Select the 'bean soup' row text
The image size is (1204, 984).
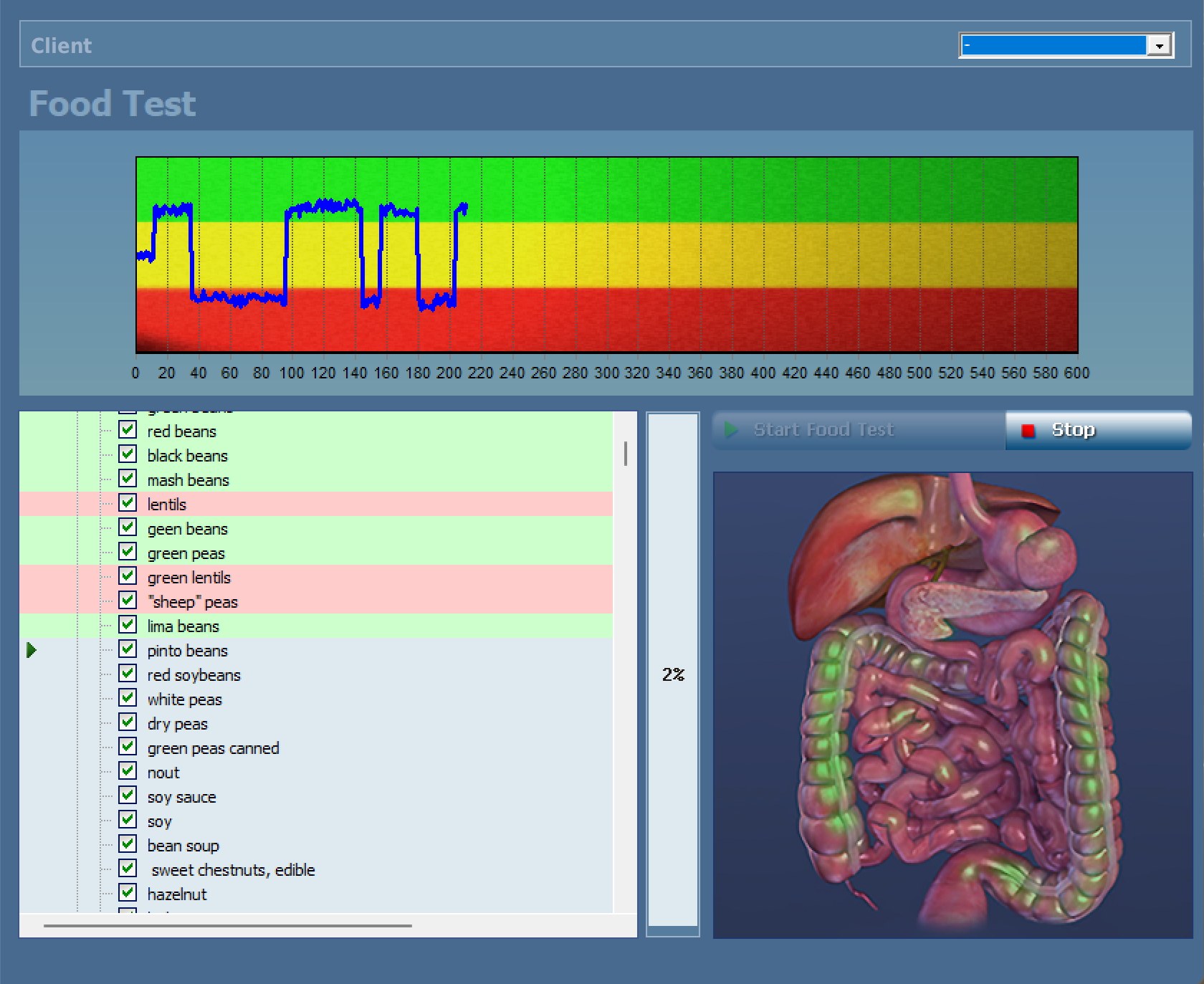[x=183, y=846]
